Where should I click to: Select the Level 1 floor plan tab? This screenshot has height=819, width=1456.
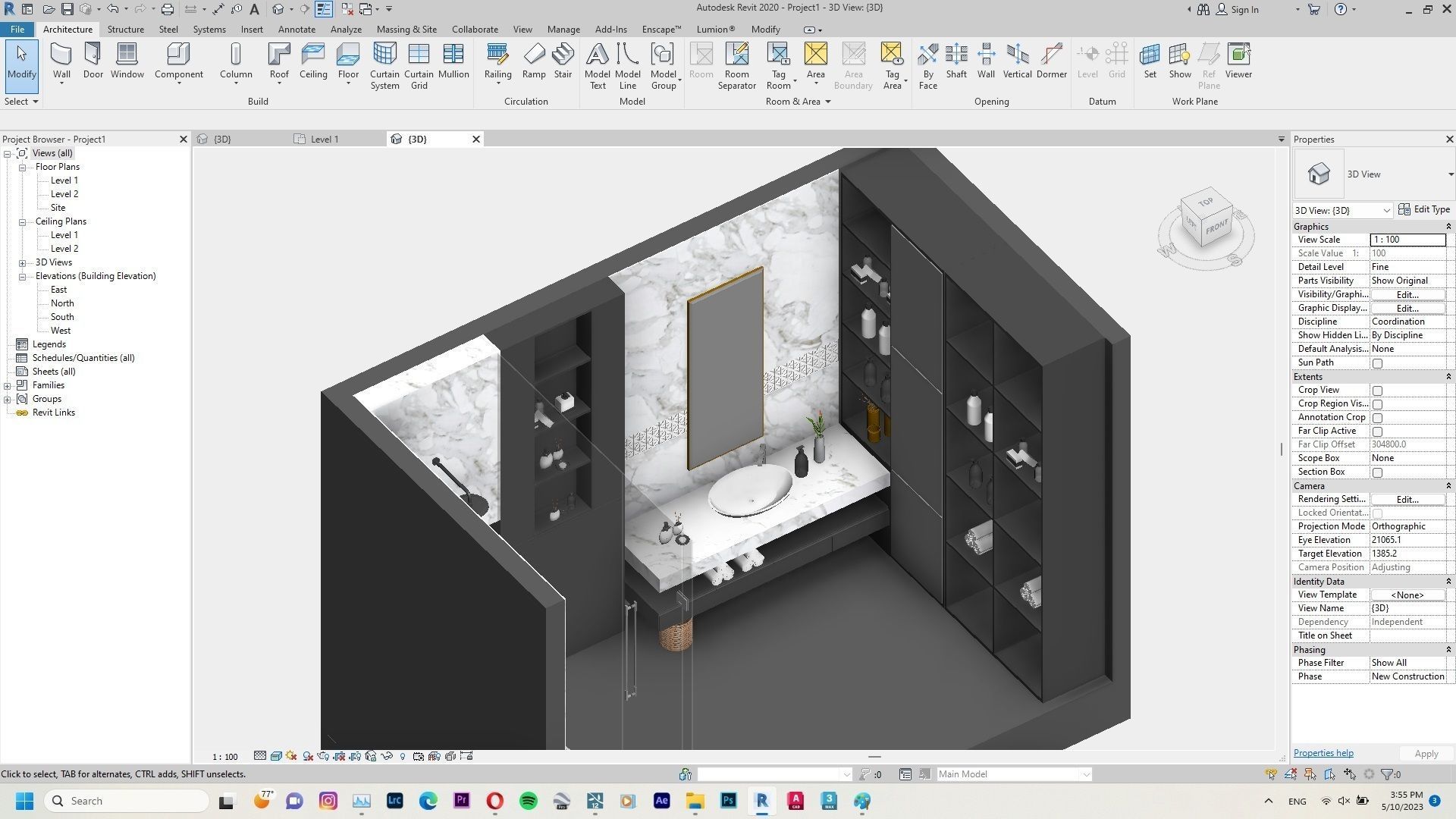click(325, 139)
